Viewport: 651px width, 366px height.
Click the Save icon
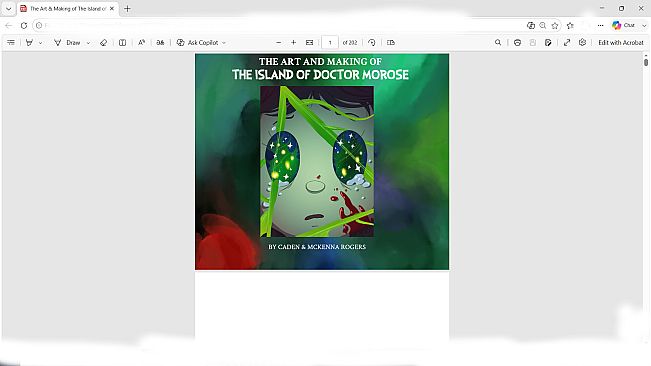pyautogui.click(x=533, y=42)
